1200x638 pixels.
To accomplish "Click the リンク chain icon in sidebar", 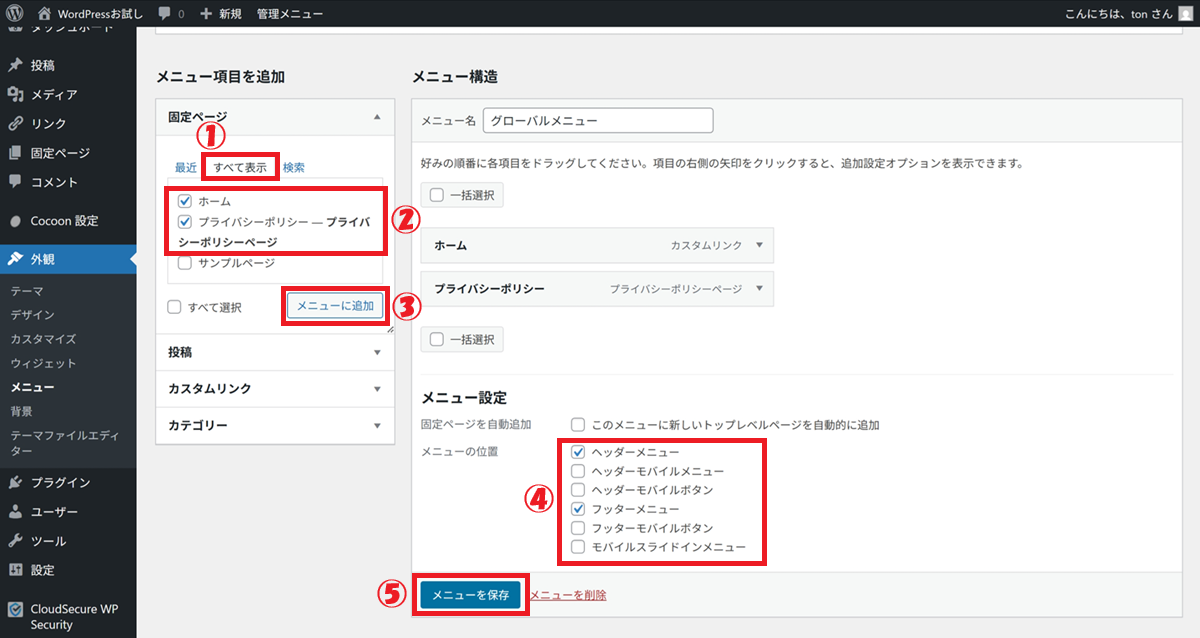I will pyautogui.click(x=15, y=124).
